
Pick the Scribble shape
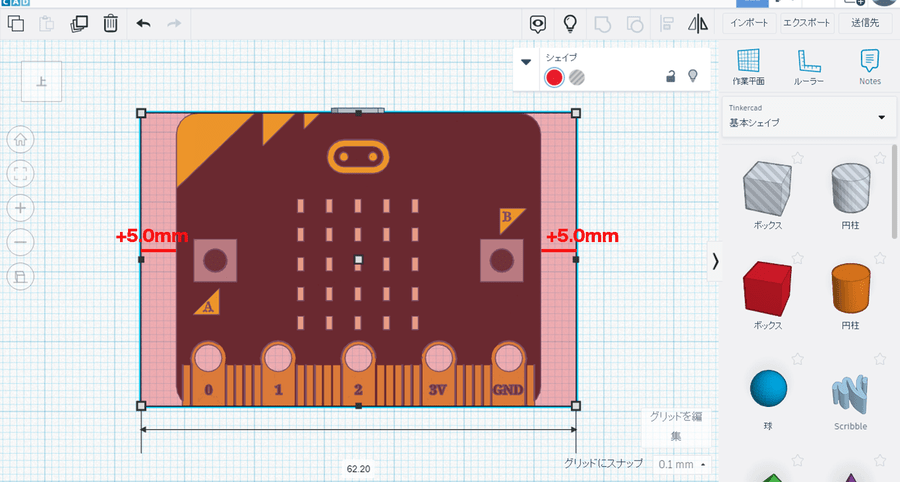(850, 394)
